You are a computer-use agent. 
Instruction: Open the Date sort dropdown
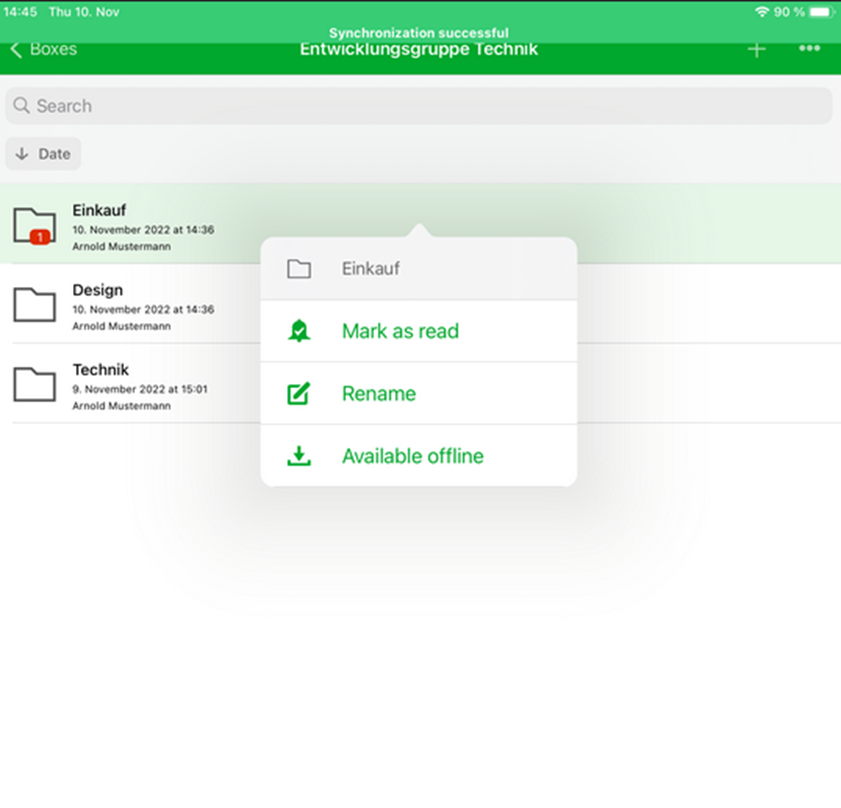pos(44,154)
